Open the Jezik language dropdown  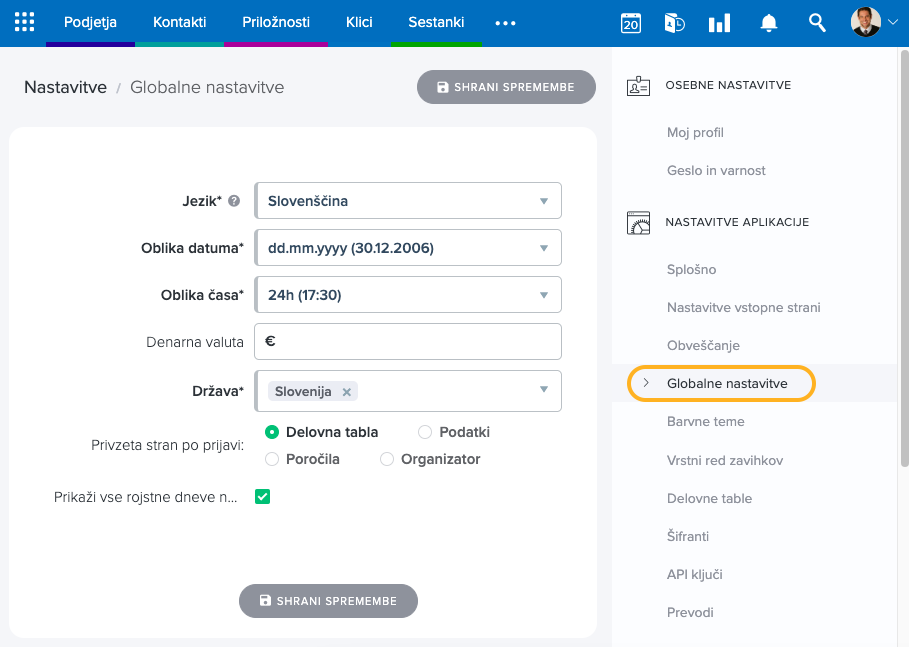(x=408, y=201)
